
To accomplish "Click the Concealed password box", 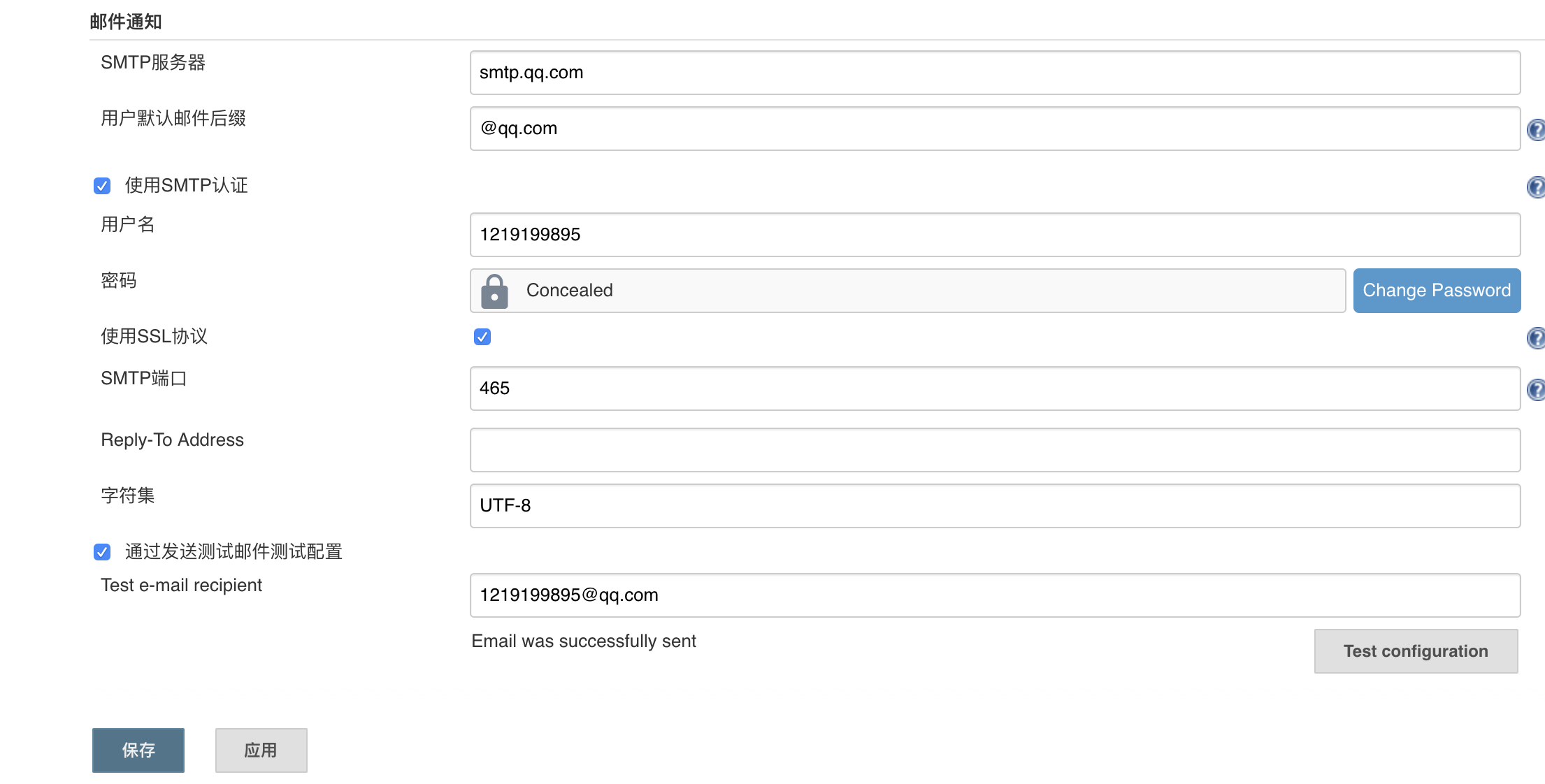I will pyautogui.click(x=907, y=291).
